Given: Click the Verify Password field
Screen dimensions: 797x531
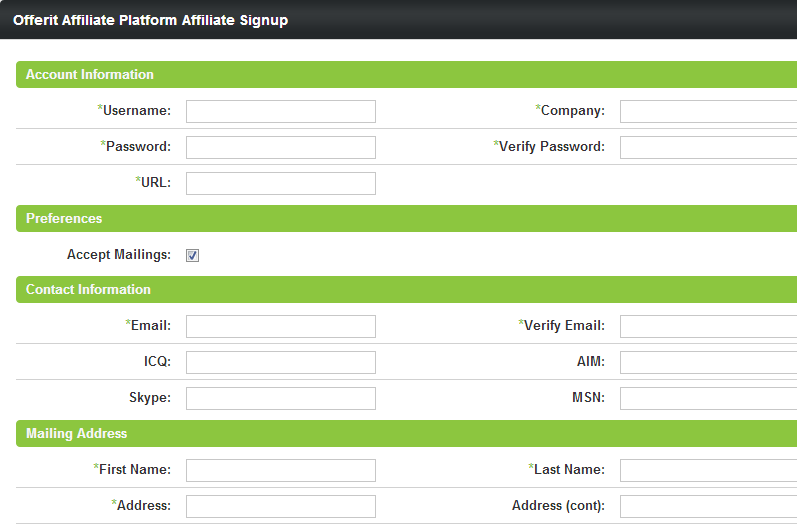Looking at the screenshot, I should [x=708, y=147].
